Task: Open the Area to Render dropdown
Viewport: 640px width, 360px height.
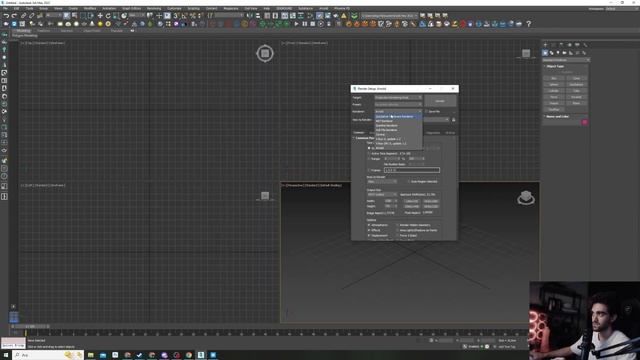Action: pyautogui.click(x=382, y=182)
